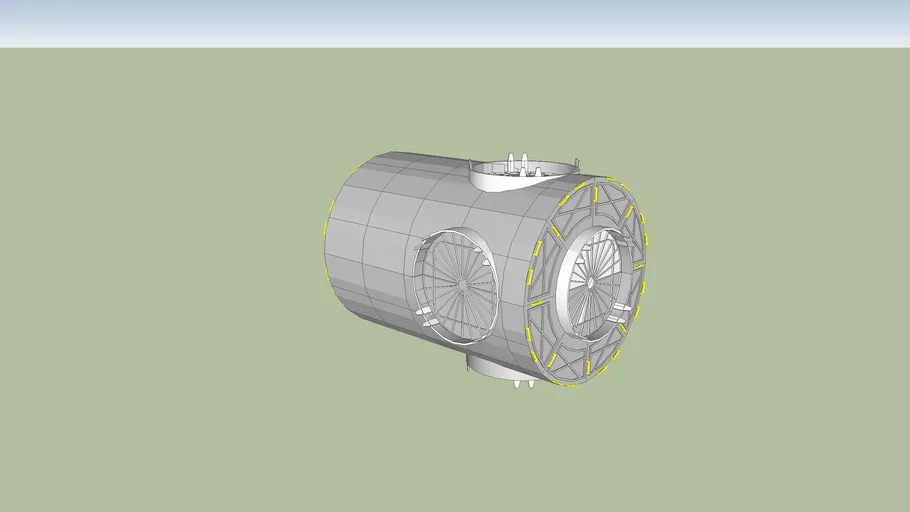
Task: Click the tall alignment pins in the top port
Action: [517, 162]
